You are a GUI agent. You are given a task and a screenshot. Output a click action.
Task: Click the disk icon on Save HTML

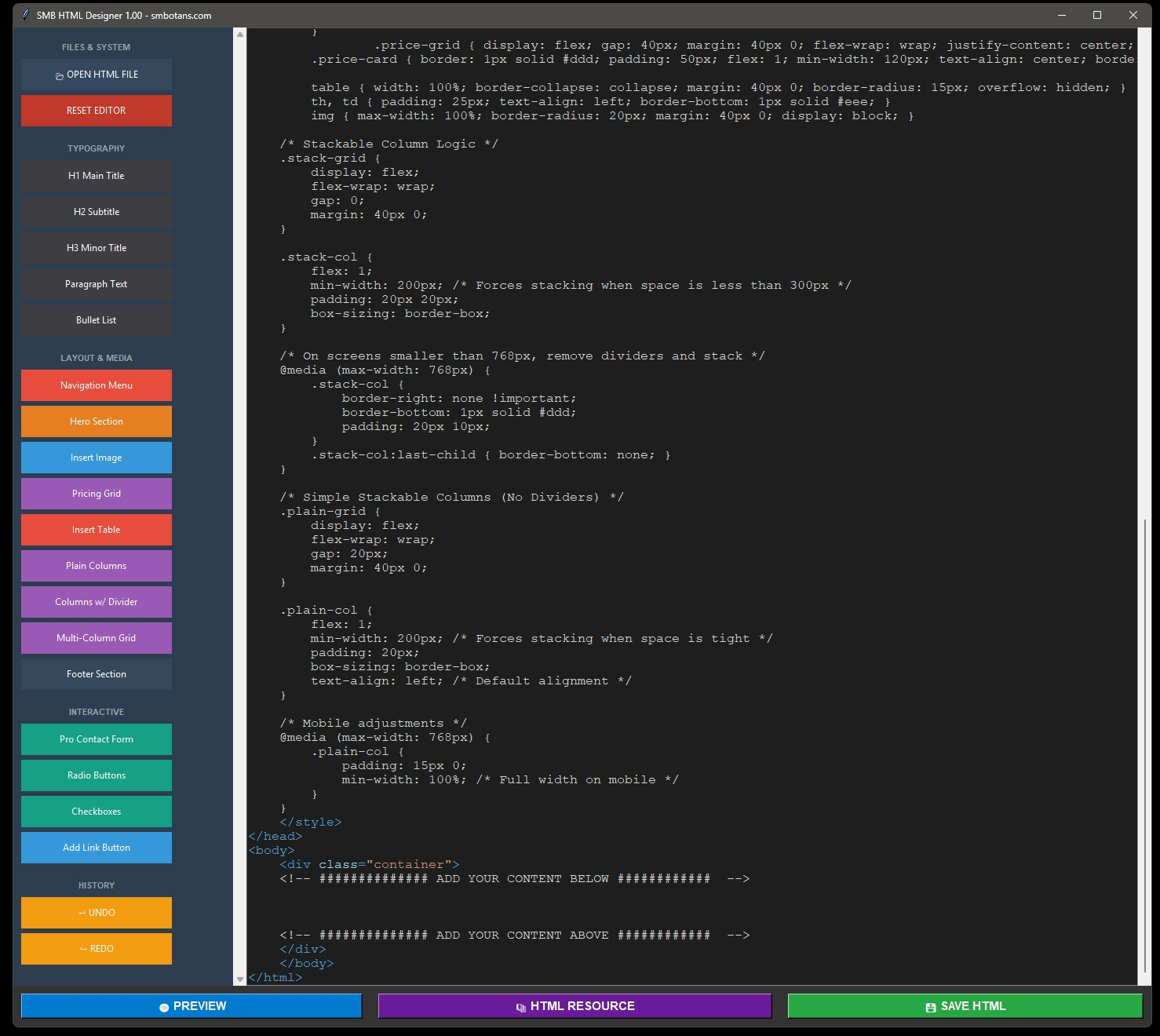pyautogui.click(x=931, y=1007)
